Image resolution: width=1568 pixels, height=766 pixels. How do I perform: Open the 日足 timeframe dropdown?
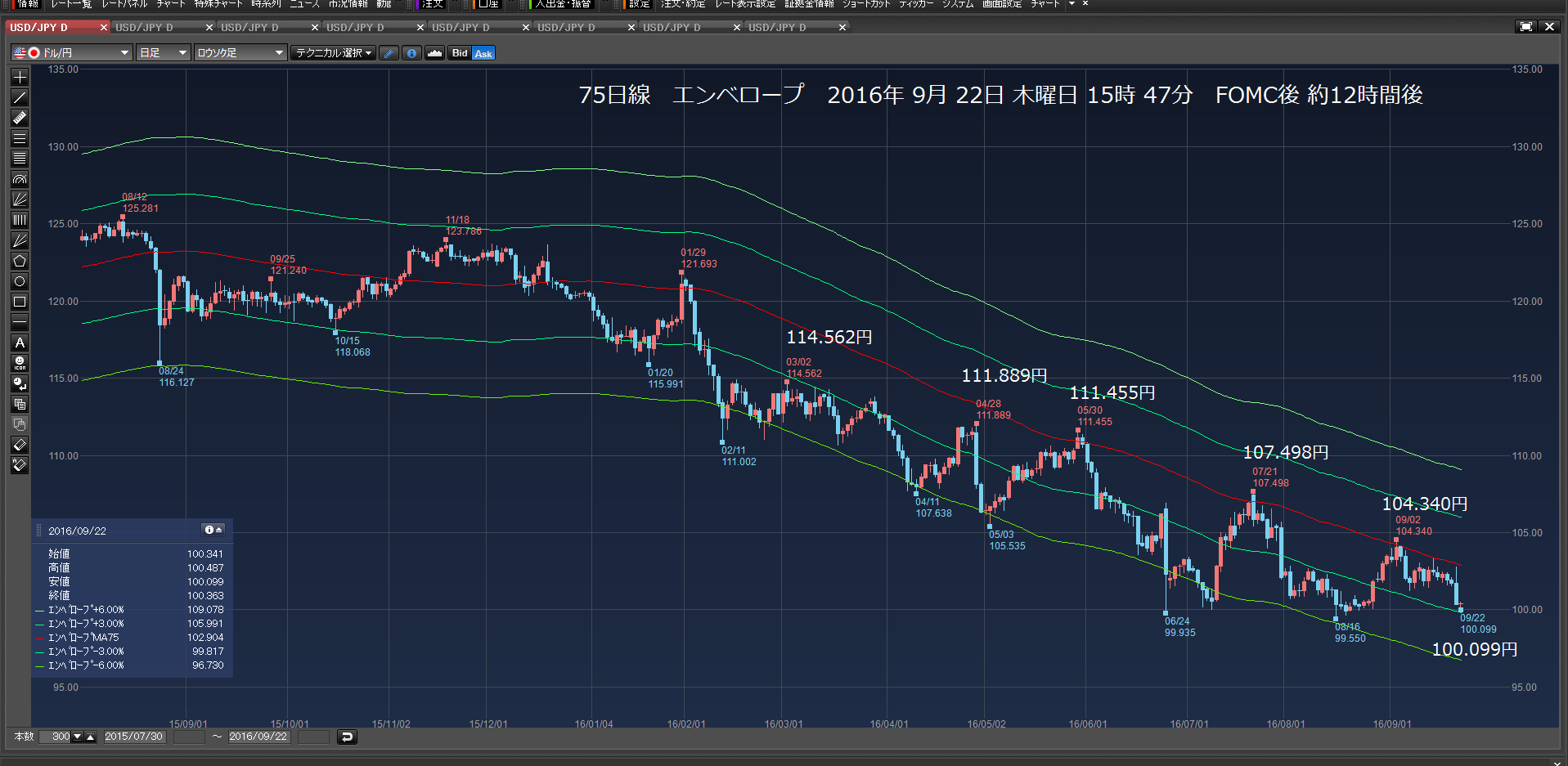164,53
